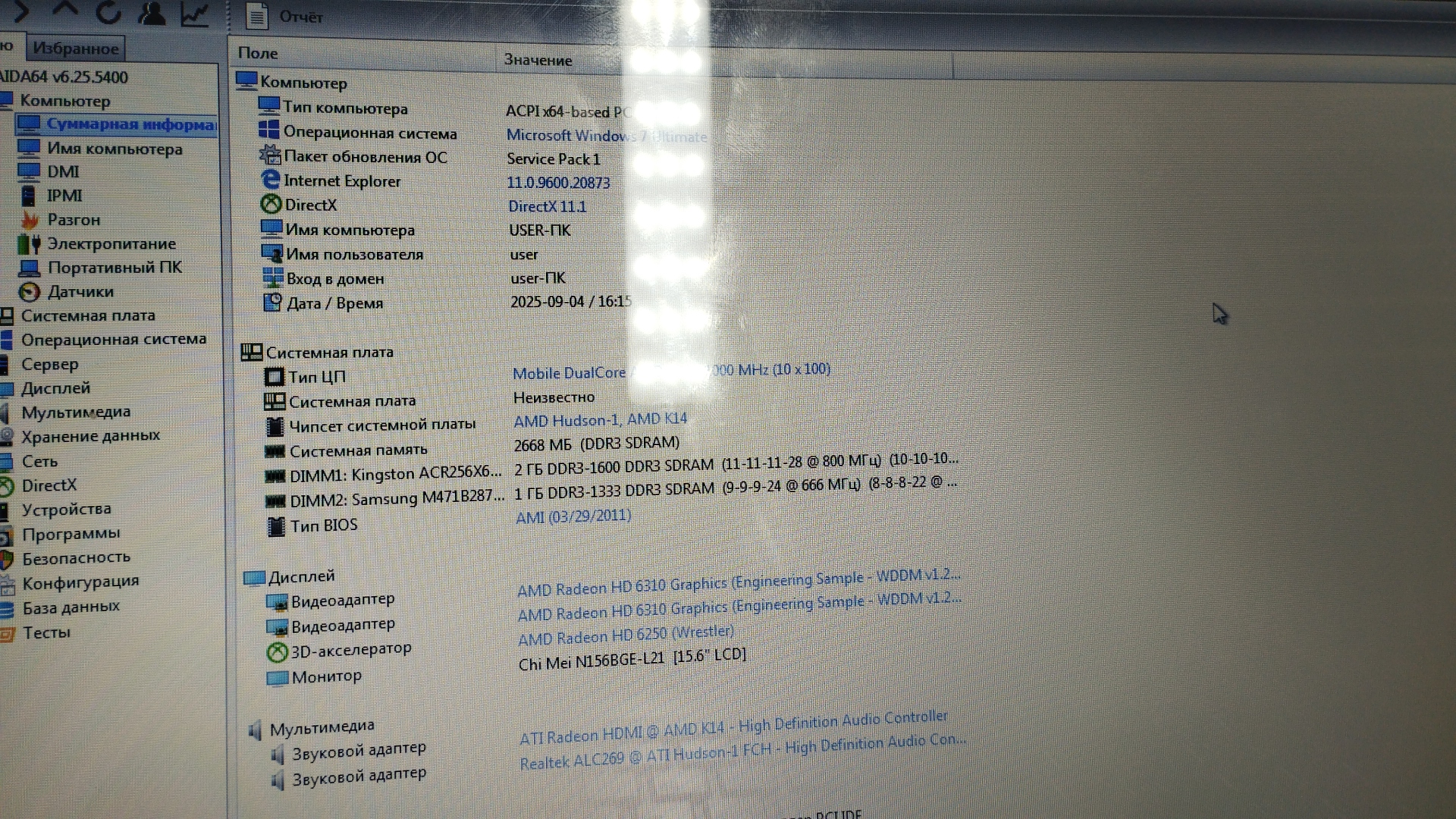Expand the Системная плата tree node
1456x819 pixels.
pos(87,315)
